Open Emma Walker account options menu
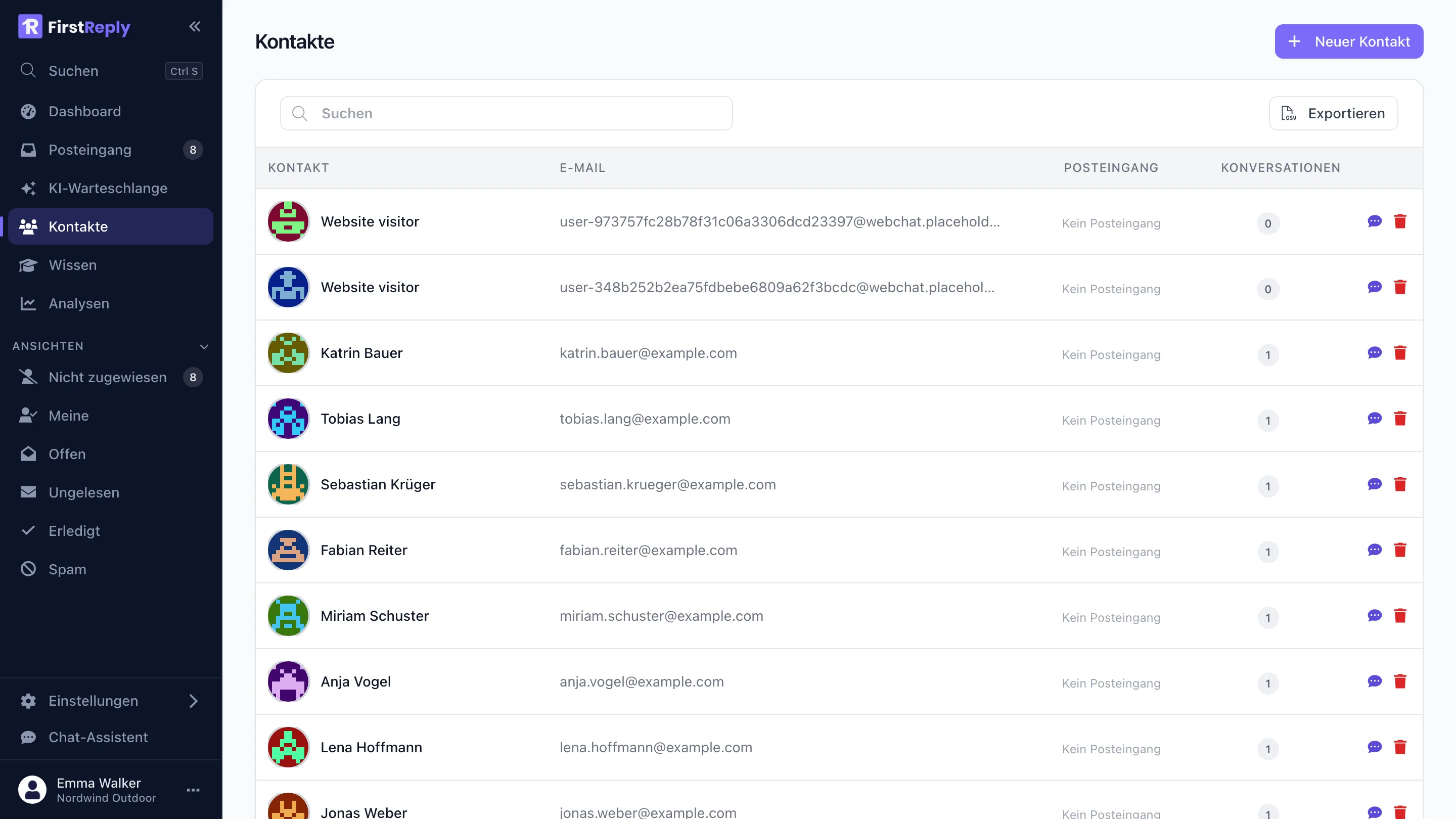This screenshot has height=819, width=1456. [x=193, y=790]
